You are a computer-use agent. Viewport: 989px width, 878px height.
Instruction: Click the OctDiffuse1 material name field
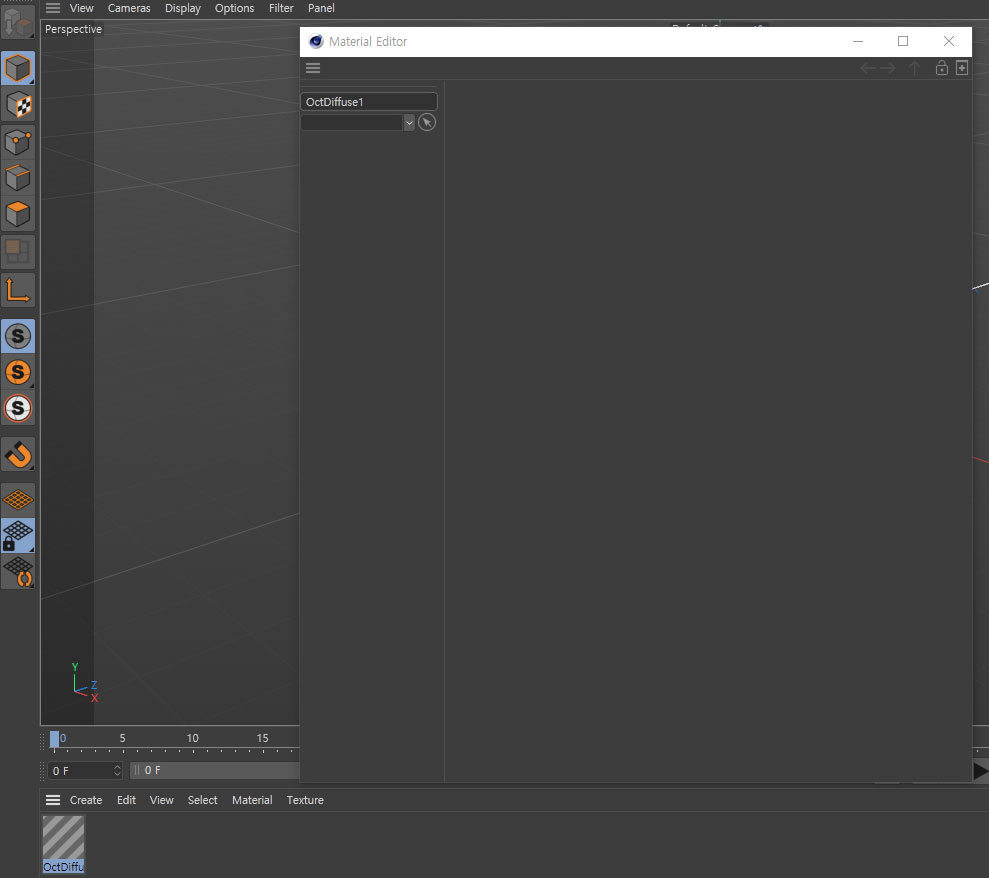pos(369,102)
